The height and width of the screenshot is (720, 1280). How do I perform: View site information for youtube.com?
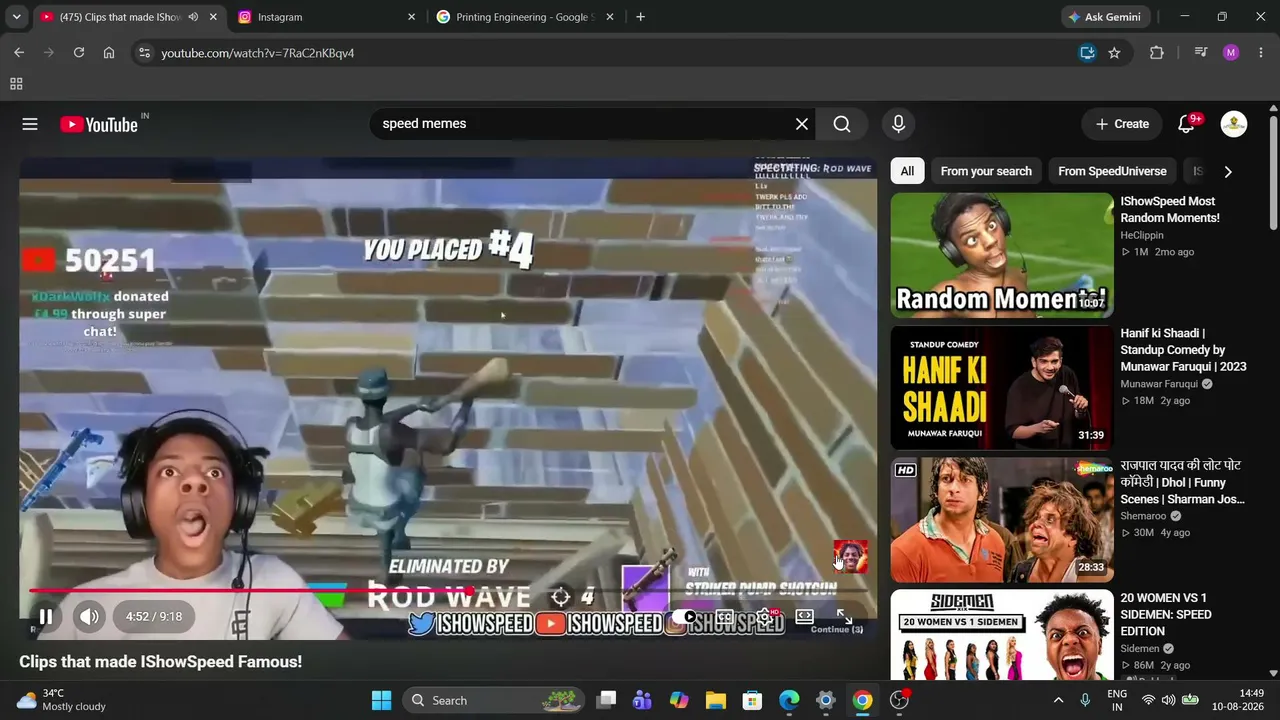pos(144,53)
